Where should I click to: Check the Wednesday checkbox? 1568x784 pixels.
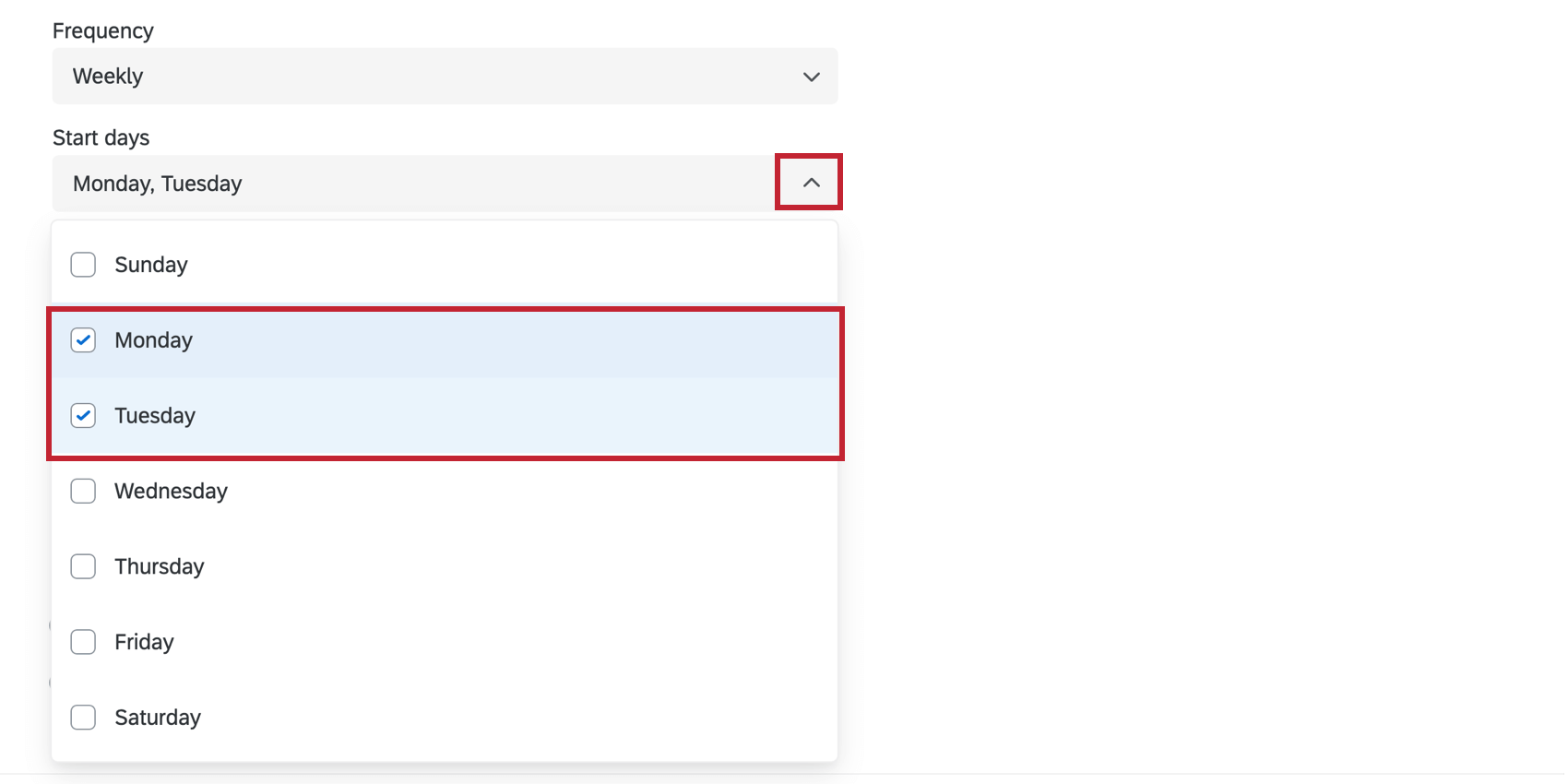(83, 491)
